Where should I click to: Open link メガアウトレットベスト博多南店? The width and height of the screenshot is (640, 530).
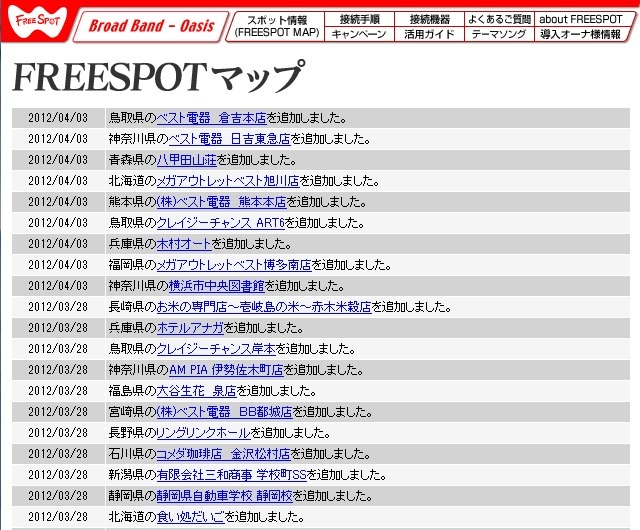(234, 265)
